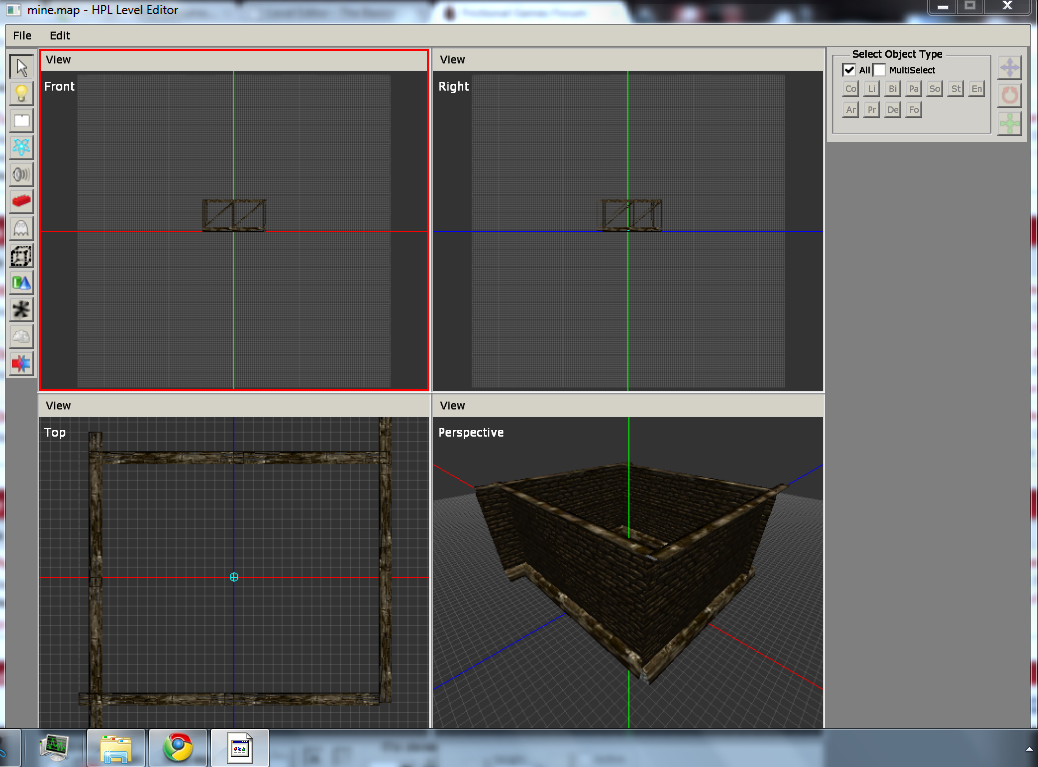
Task: Open the Primitives shapes tool
Action: [x=21, y=283]
